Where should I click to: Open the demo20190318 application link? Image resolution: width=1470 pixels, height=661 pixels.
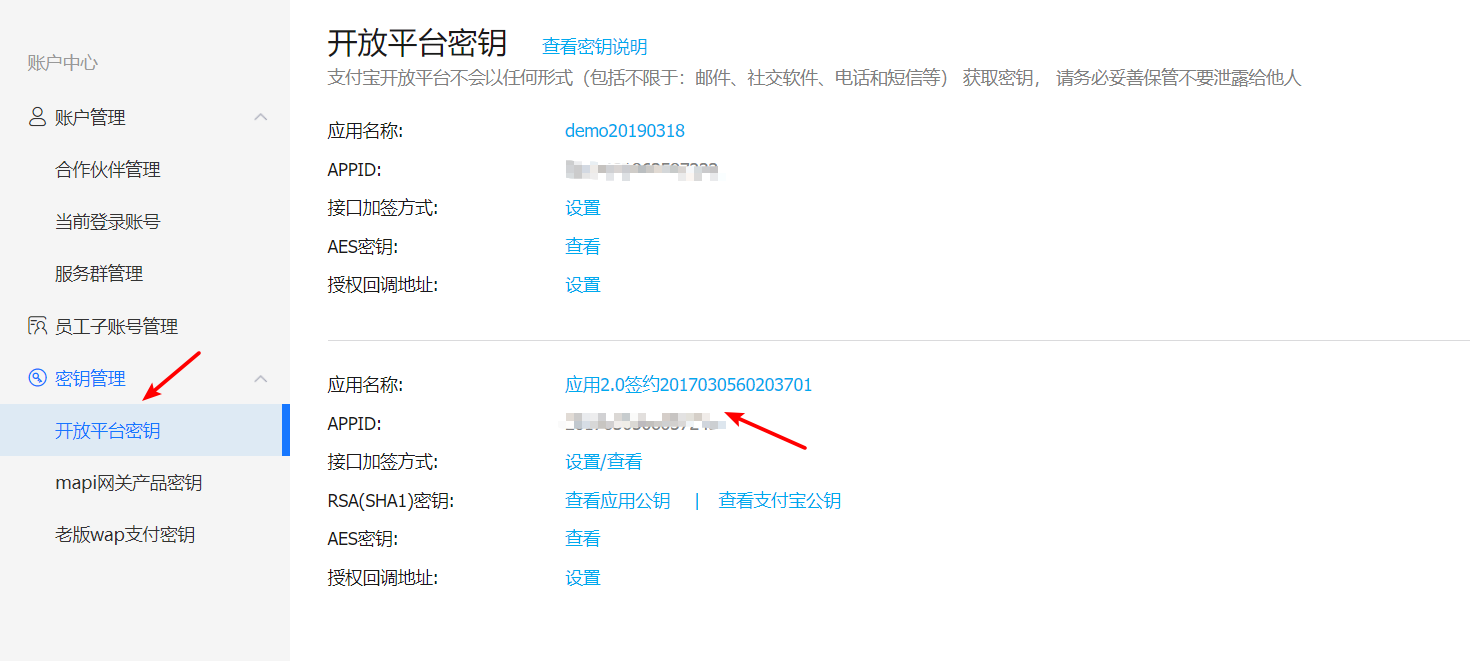click(x=625, y=131)
